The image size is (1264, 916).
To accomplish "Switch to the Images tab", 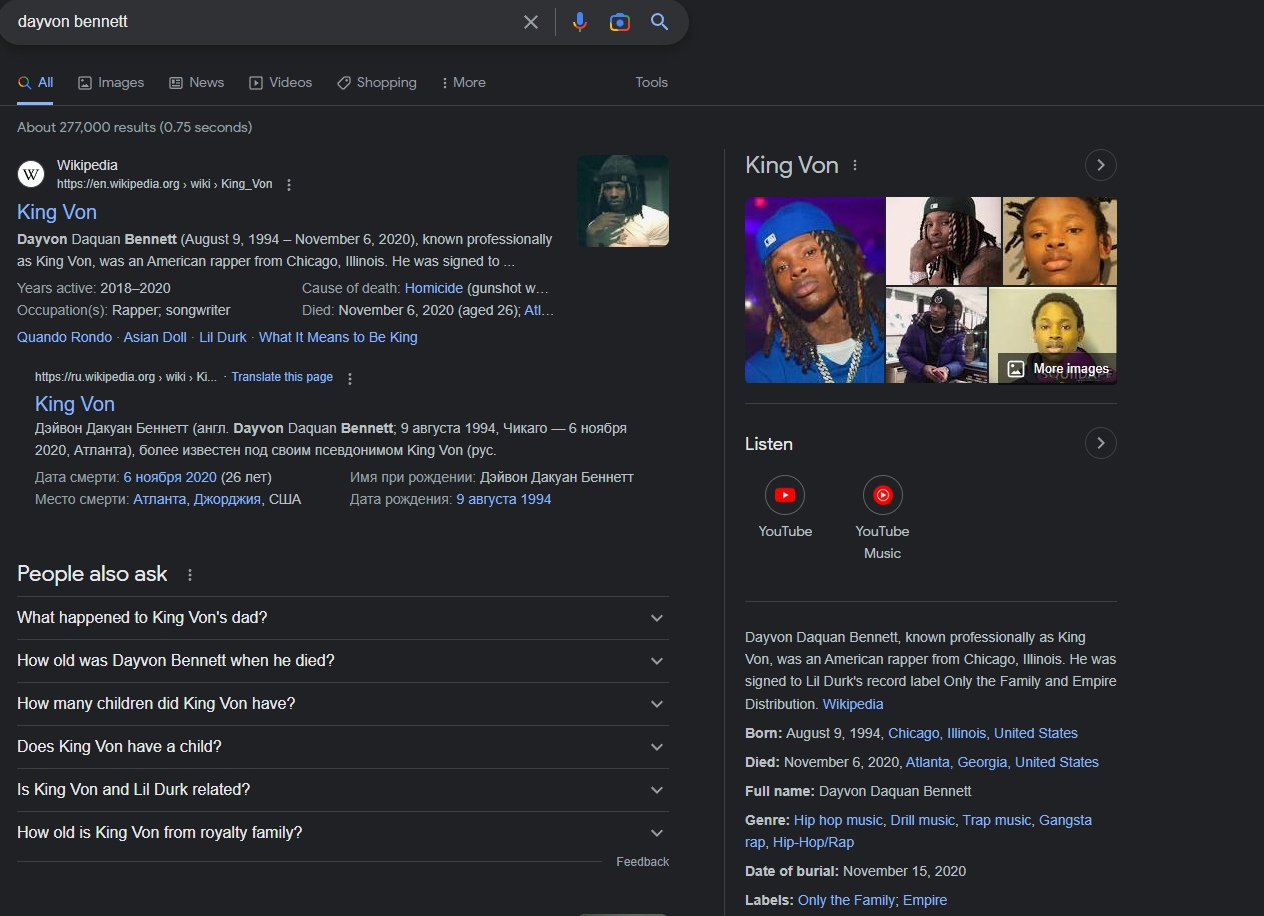I will 111,83.
